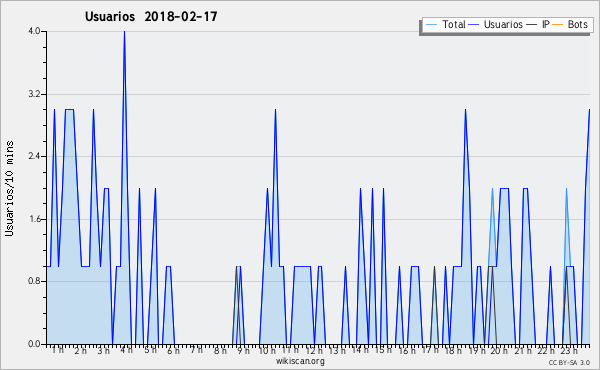Click the '9 h' x-axis label
Image resolution: width=600 pixels, height=370 pixels.
point(243,350)
